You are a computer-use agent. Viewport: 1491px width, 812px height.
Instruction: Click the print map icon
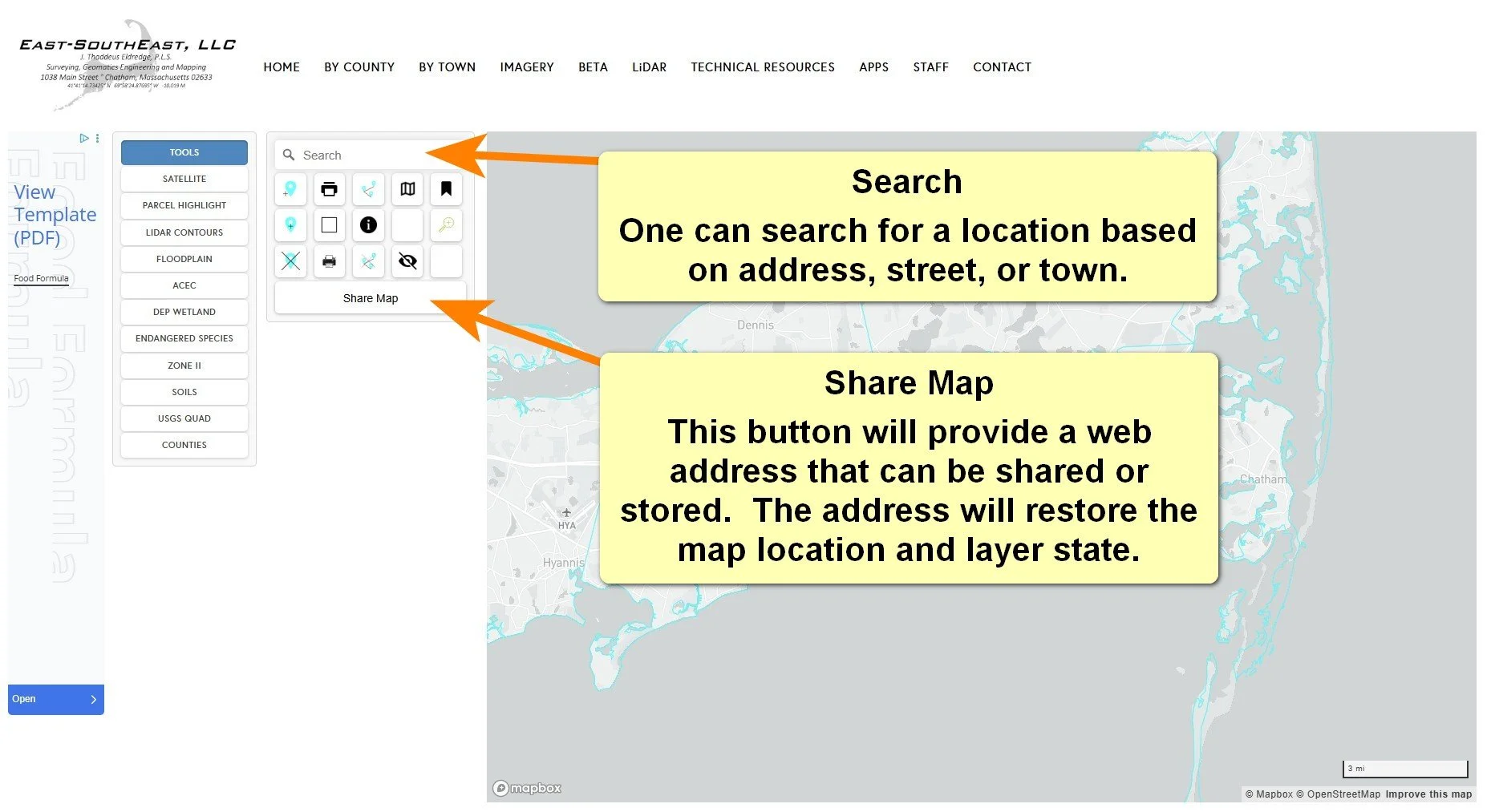pyautogui.click(x=329, y=189)
